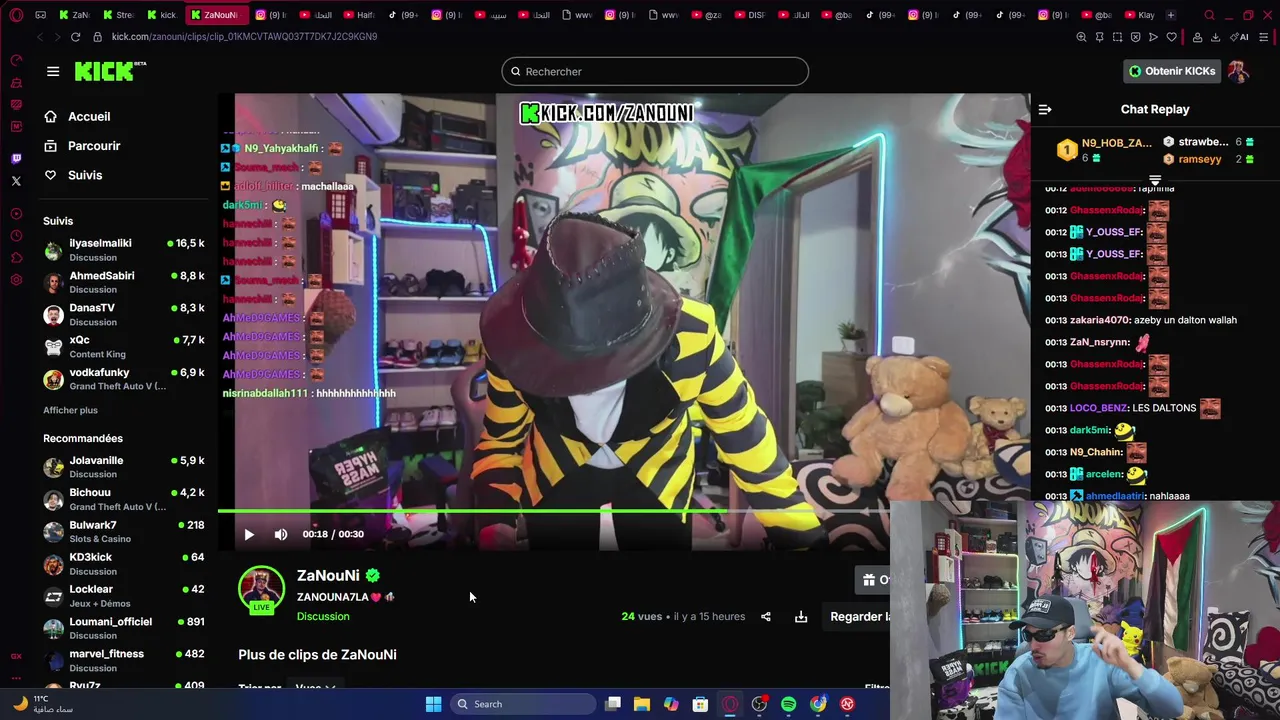
Task: Open the hamburger menu beside Kick logo
Action: coord(53,71)
